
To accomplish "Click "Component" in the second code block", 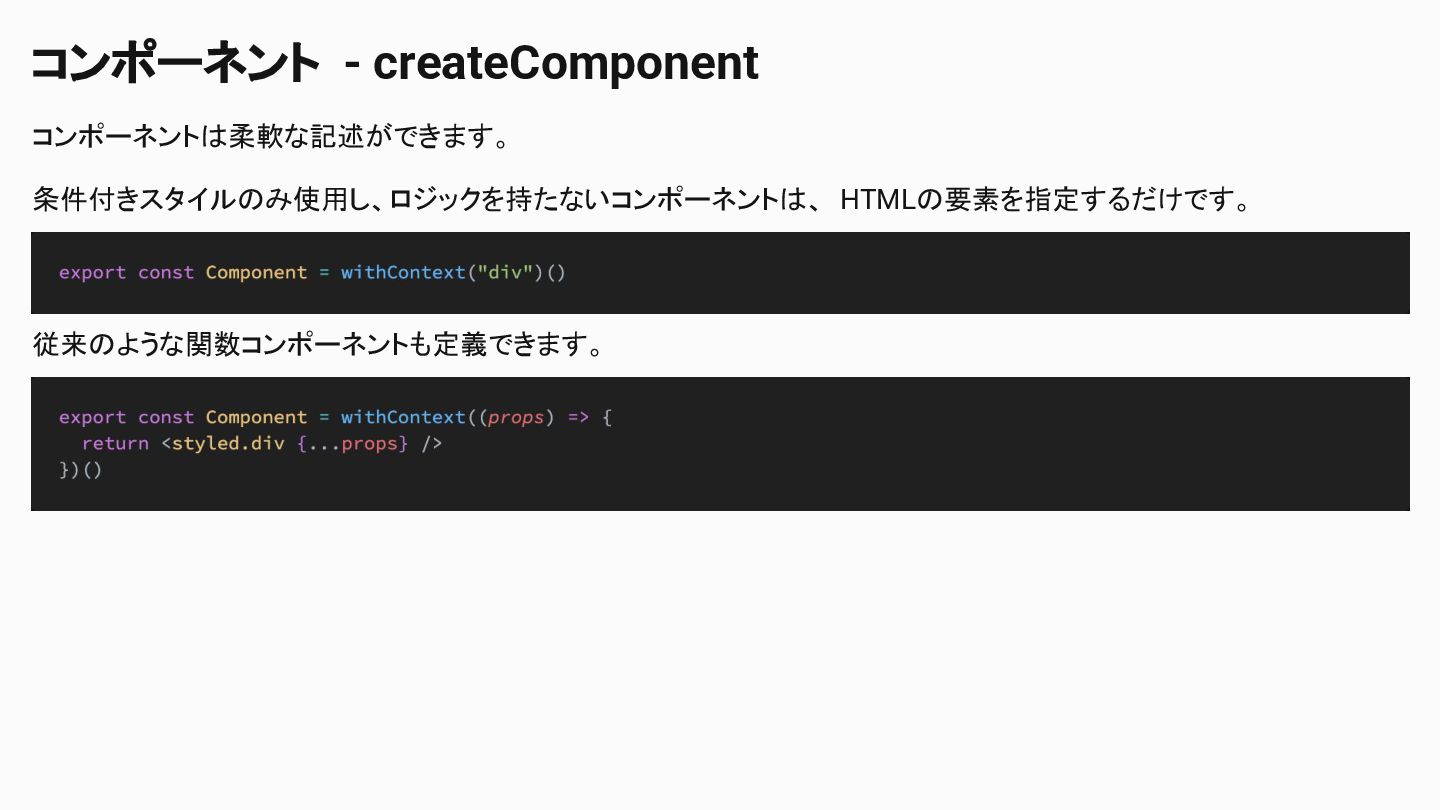I will 256,418.
